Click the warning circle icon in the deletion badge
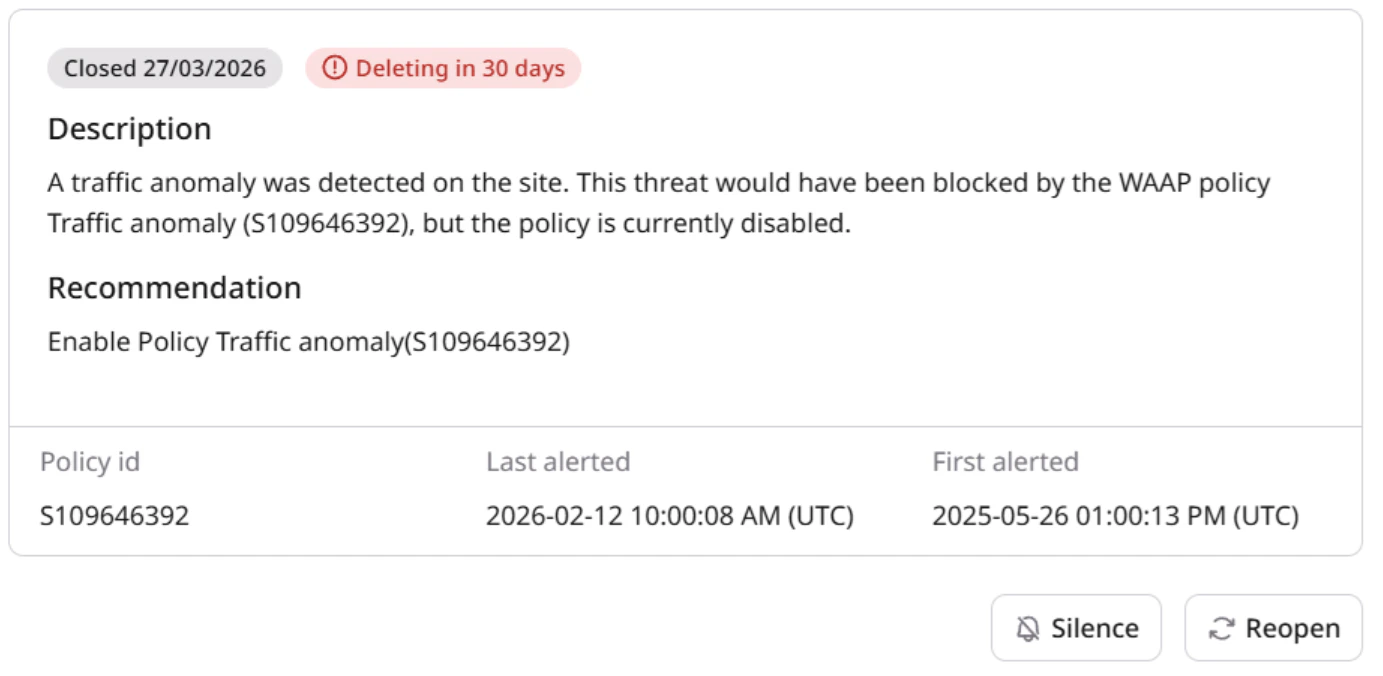The image size is (1383, 676). (335, 68)
